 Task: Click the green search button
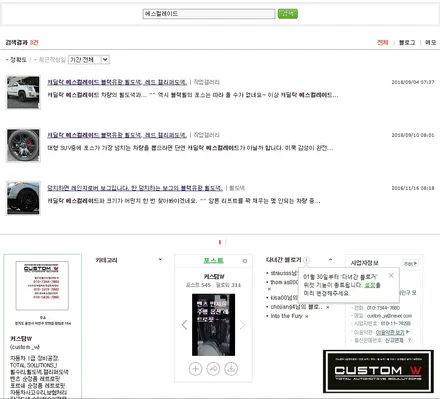click(x=288, y=14)
